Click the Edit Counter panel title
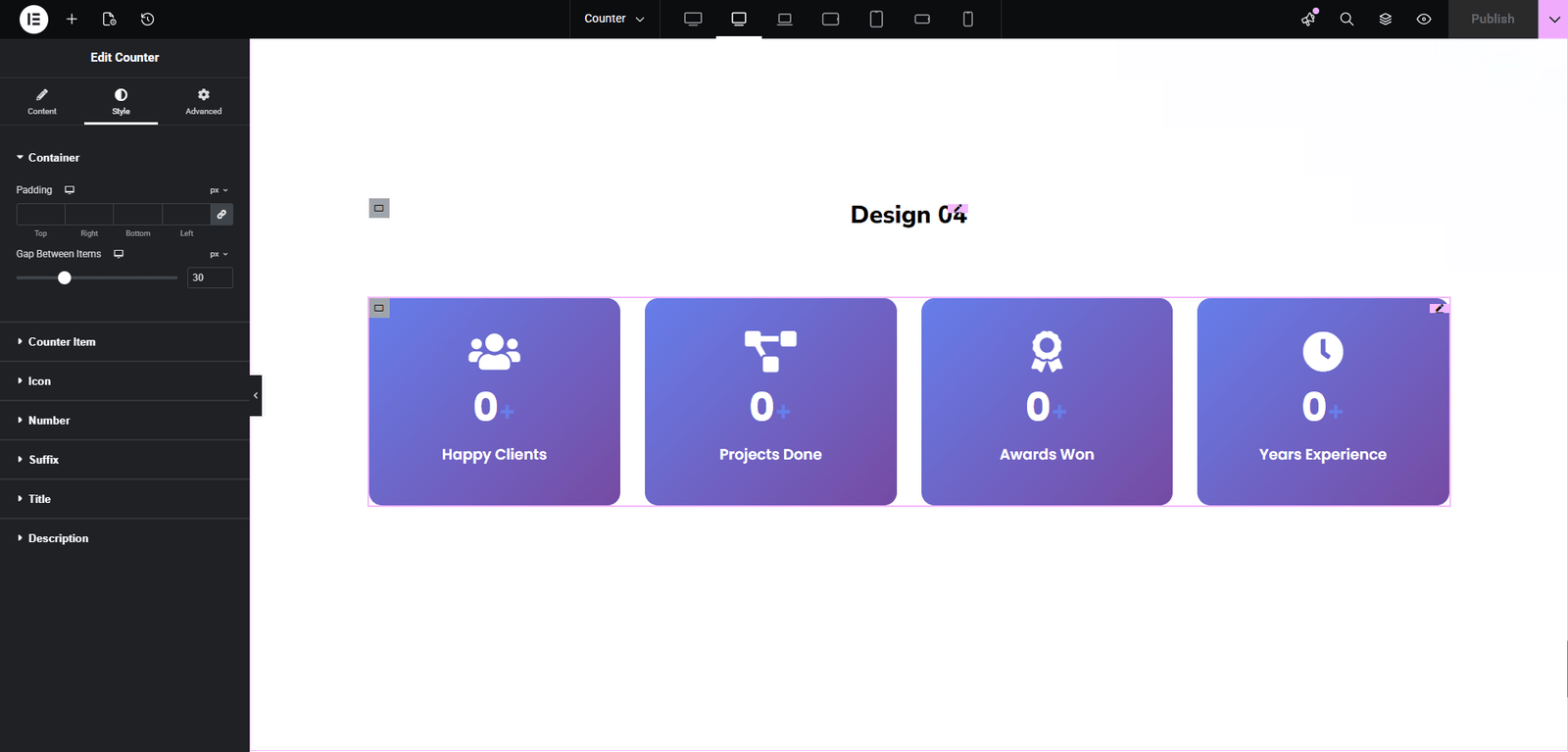Viewport: 1568px width, 752px height. pyautogui.click(x=124, y=57)
